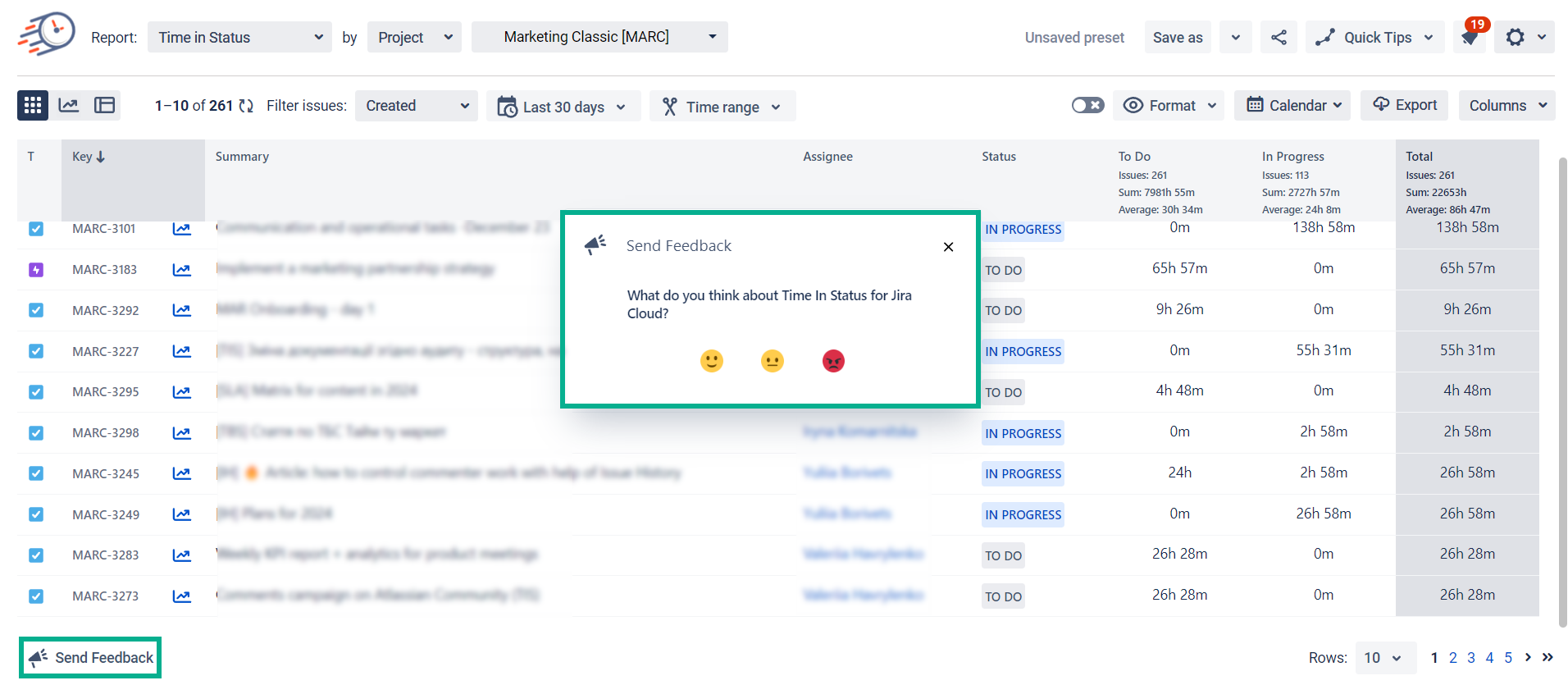Click the refresh issues count icon
Image resolution: width=1568 pixels, height=685 pixels.
[246, 106]
